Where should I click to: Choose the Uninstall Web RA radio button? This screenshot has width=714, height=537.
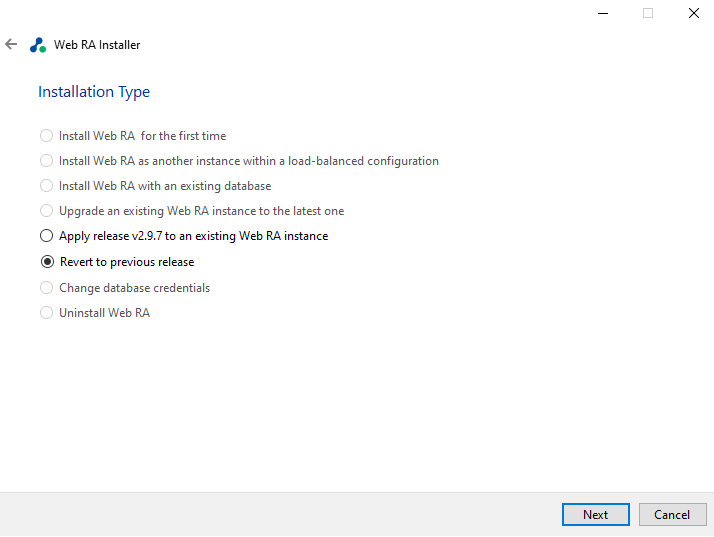pyautogui.click(x=46, y=313)
